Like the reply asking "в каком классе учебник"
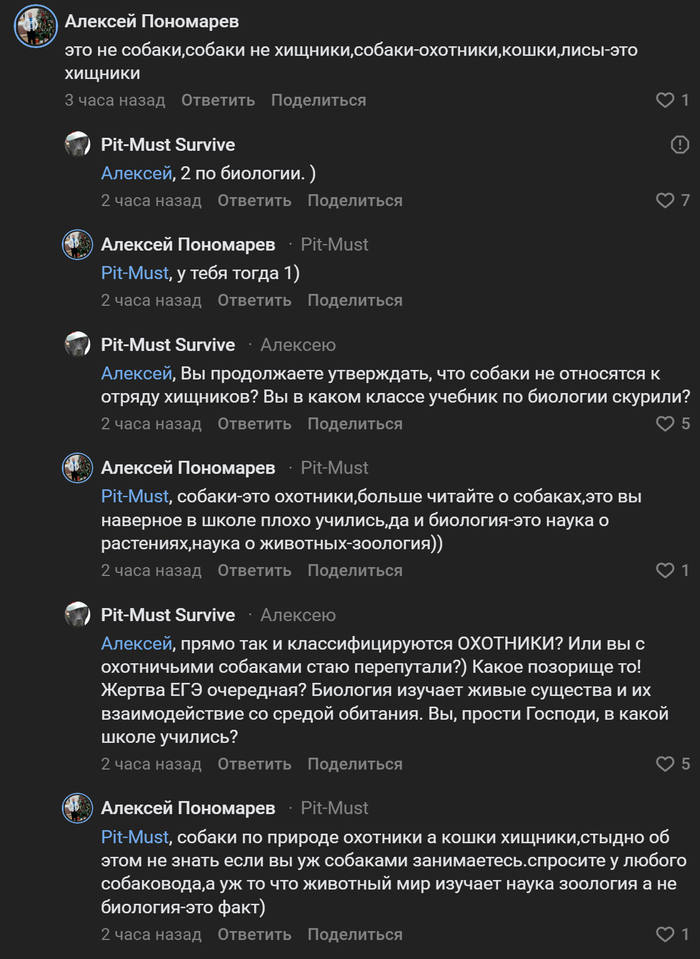 tap(665, 423)
